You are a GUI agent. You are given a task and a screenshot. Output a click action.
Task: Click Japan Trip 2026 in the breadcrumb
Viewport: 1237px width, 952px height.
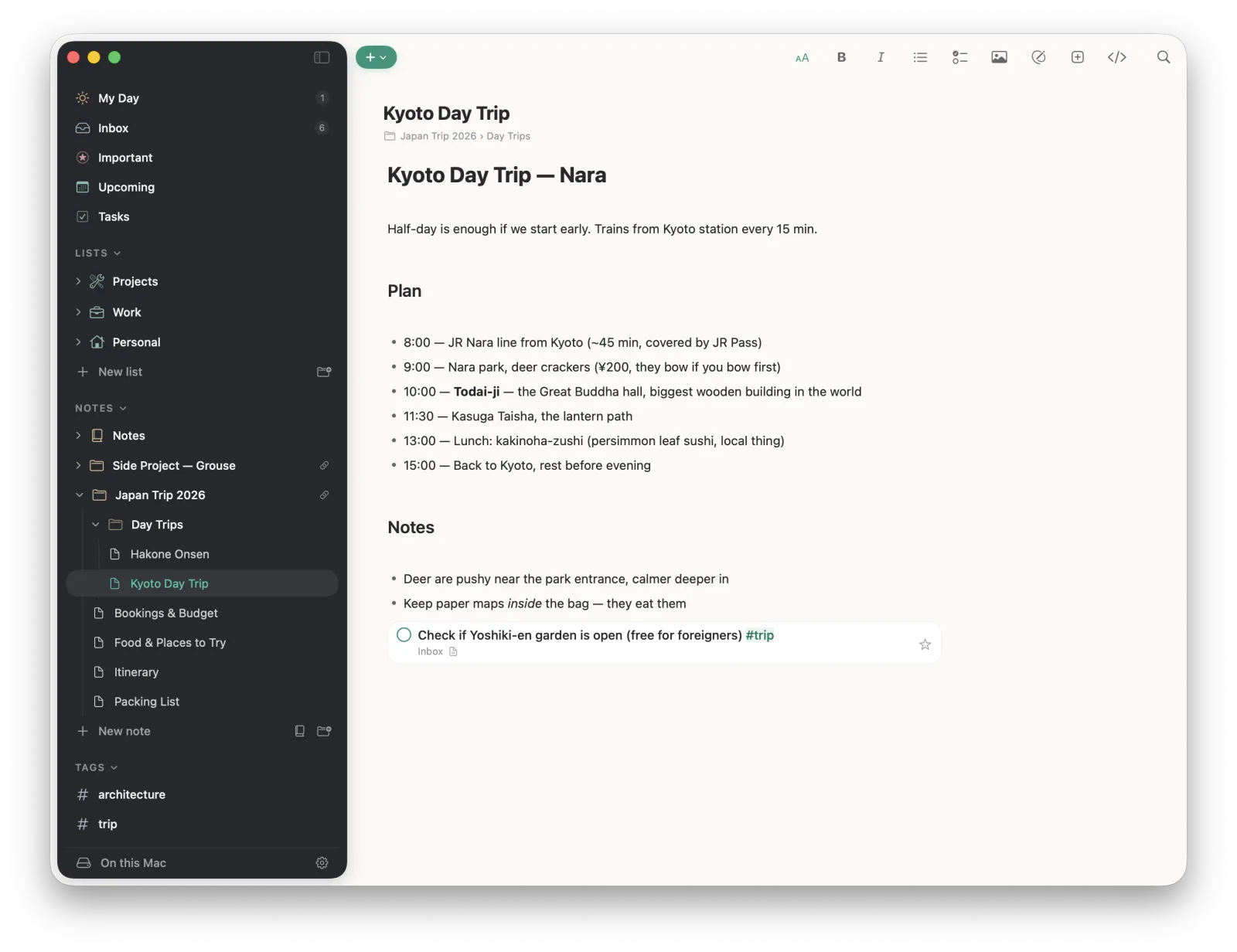[438, 136]
